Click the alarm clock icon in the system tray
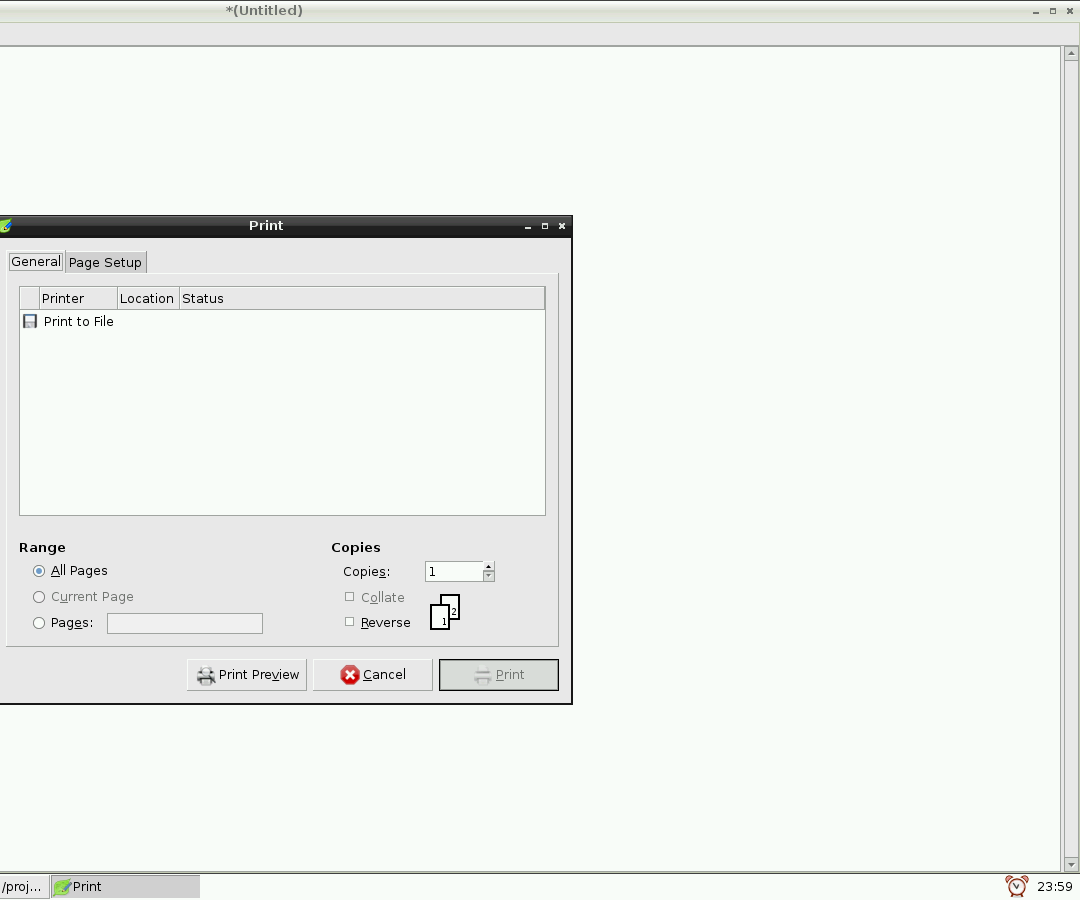Viewport: 1080px width, 900px height. (x=1016, y=885)
